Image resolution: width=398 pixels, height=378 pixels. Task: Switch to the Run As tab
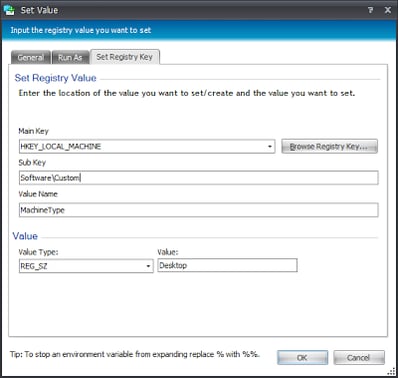tap(70, 57)
